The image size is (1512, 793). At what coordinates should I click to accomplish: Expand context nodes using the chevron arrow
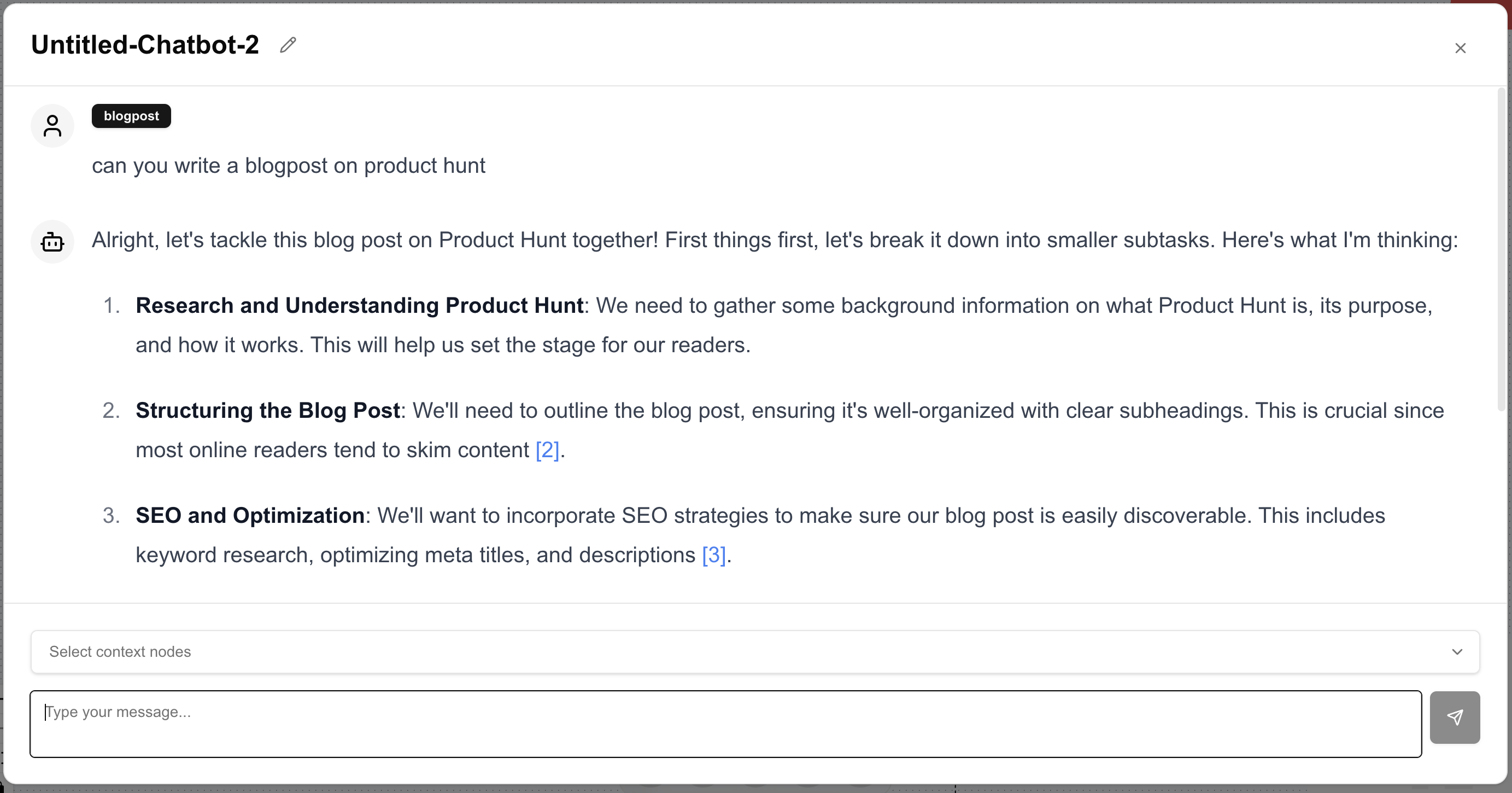pos(1457,651)
